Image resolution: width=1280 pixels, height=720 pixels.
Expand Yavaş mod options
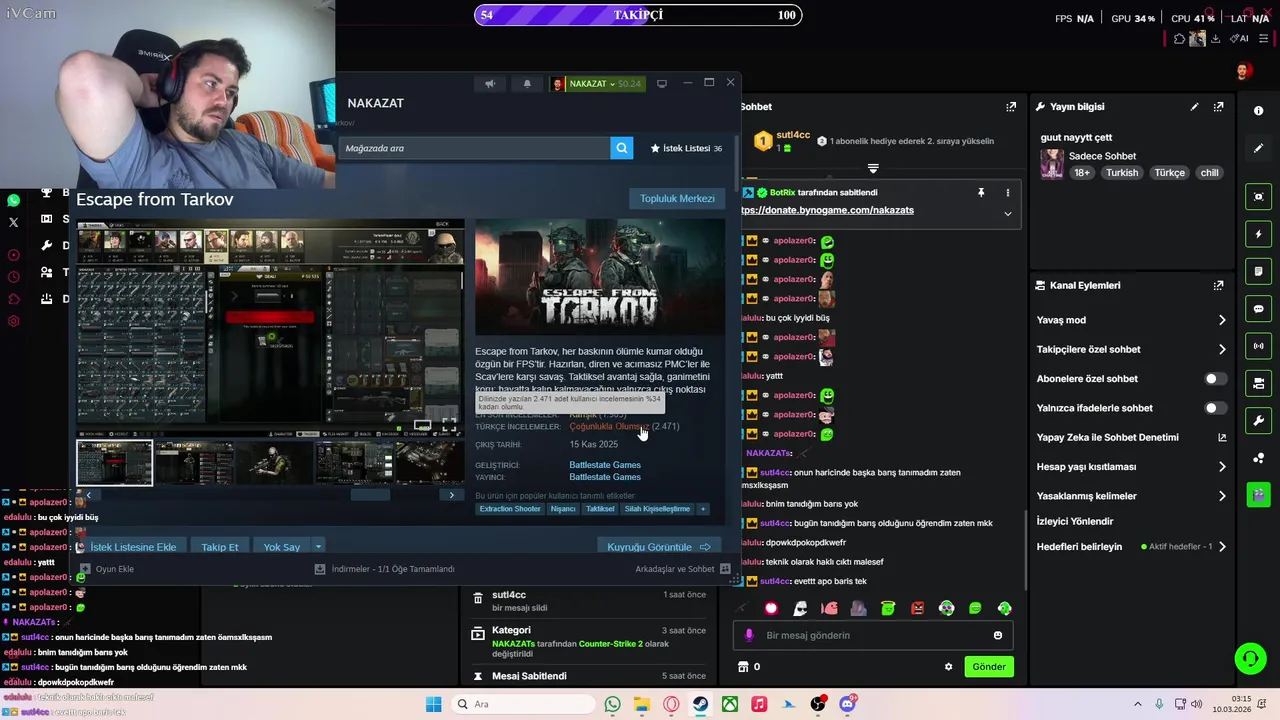(1222, 320)
